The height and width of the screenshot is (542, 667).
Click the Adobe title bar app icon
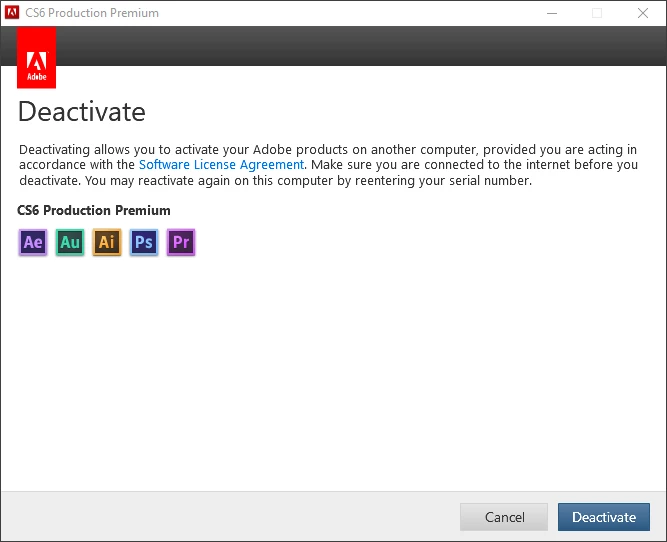12,13
